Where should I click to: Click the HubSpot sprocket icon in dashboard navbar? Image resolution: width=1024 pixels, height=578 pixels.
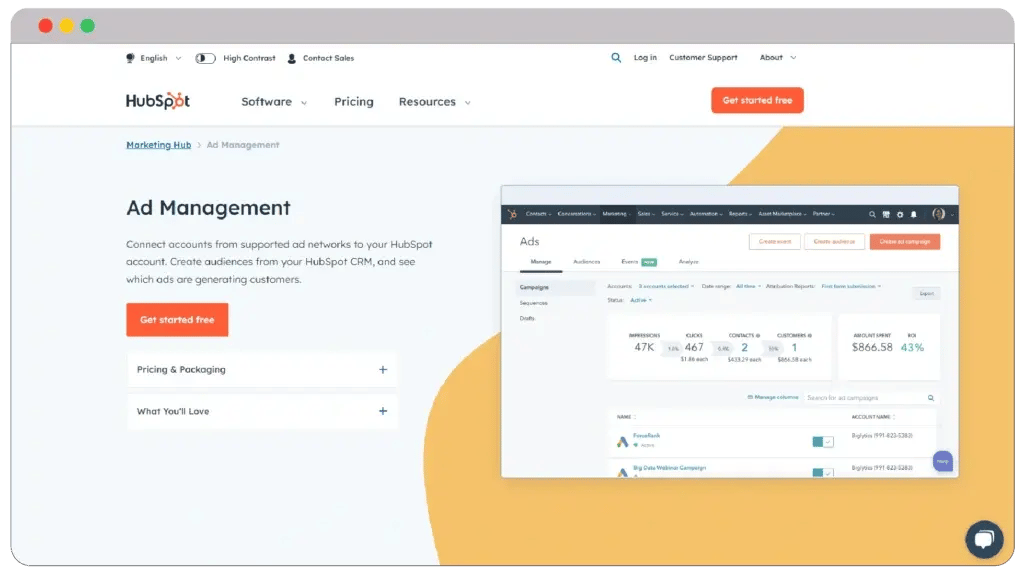click(x=512, y=214)
